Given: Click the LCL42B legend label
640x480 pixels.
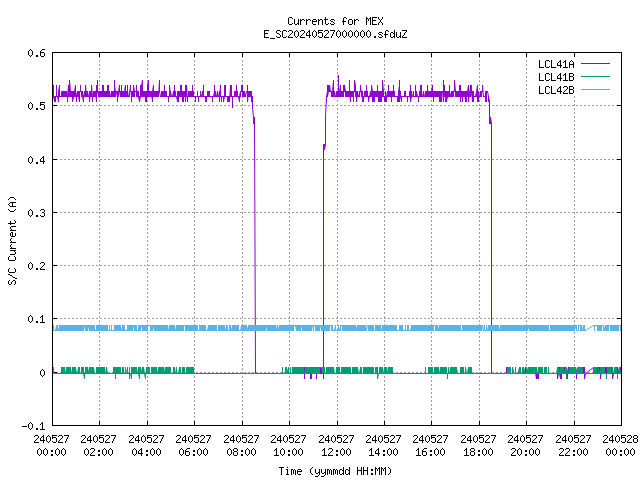Looking at the screenshot, I should pyautogui.click(x=556, y=90).
